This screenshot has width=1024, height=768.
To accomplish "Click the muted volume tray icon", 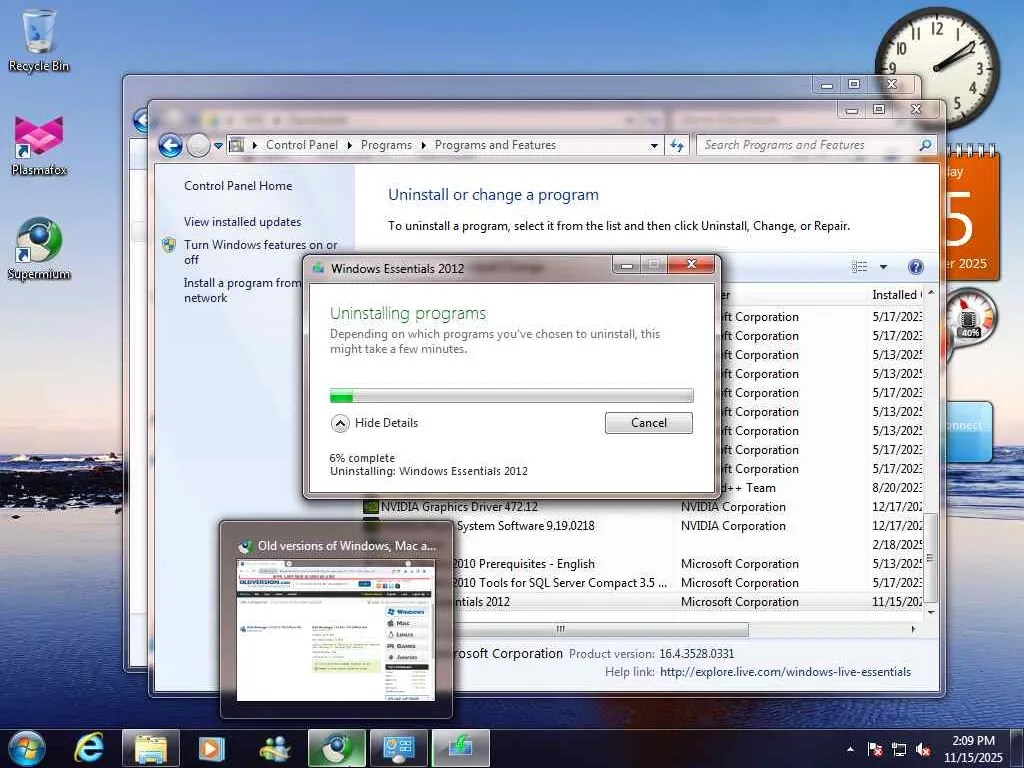I will [923, 749].
